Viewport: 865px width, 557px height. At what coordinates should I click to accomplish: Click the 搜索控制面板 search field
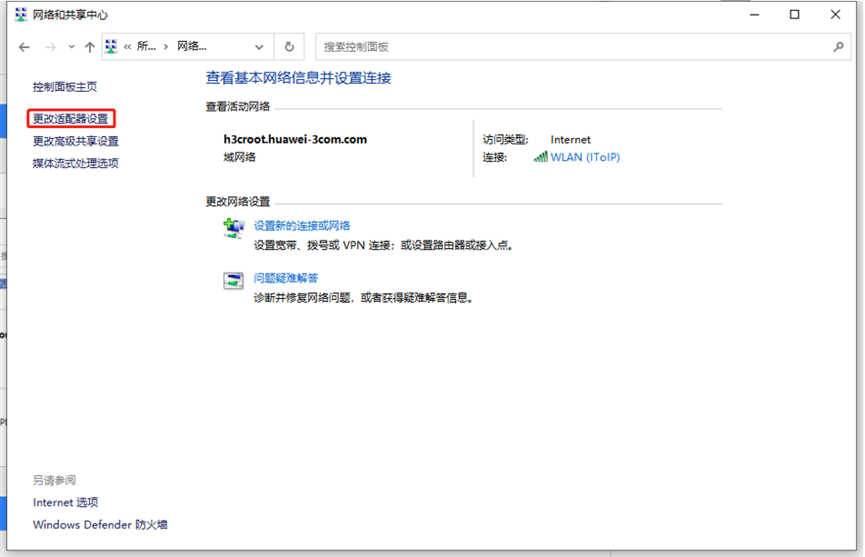click(x=570, y=47)
